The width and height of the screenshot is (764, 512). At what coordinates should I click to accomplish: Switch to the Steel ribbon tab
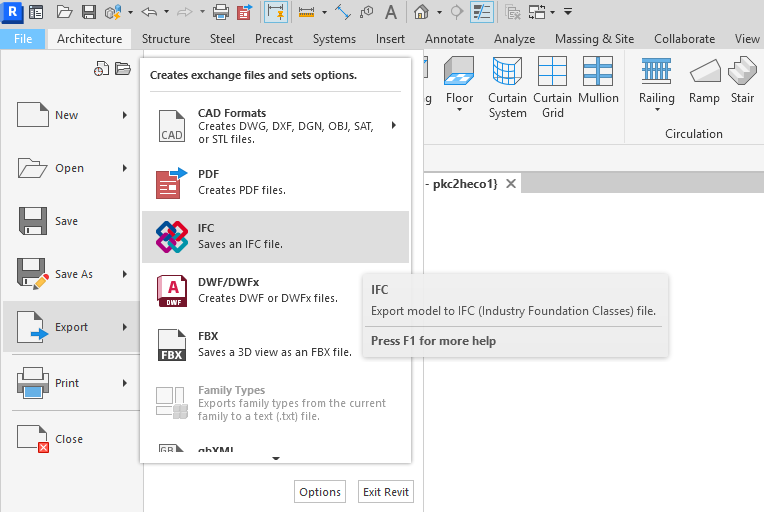[222, 38]
